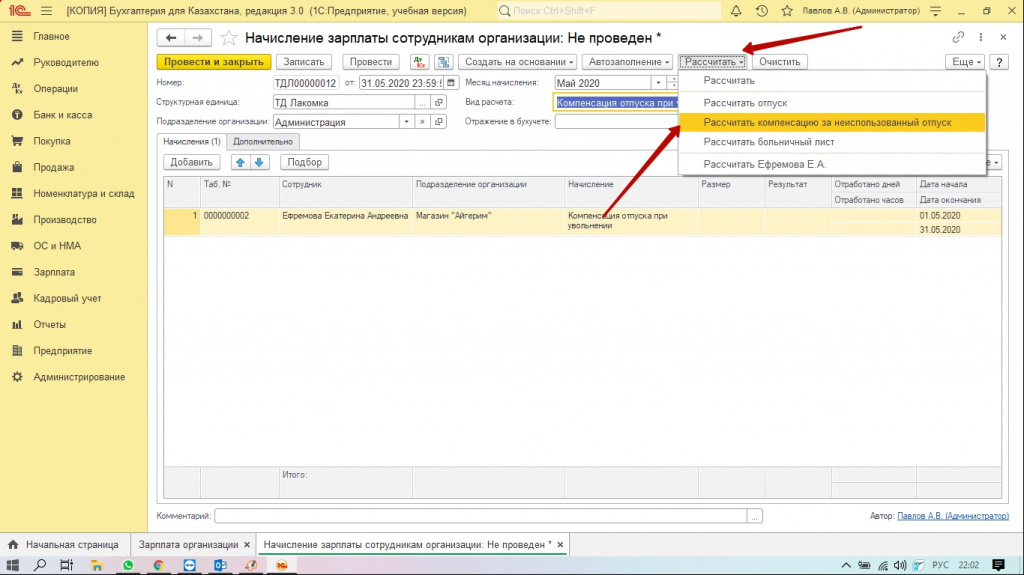Screen dimensions: 1024x575
Task: Choose Рассчитать Ефремова Е.А. item
Action: [832, 164]
